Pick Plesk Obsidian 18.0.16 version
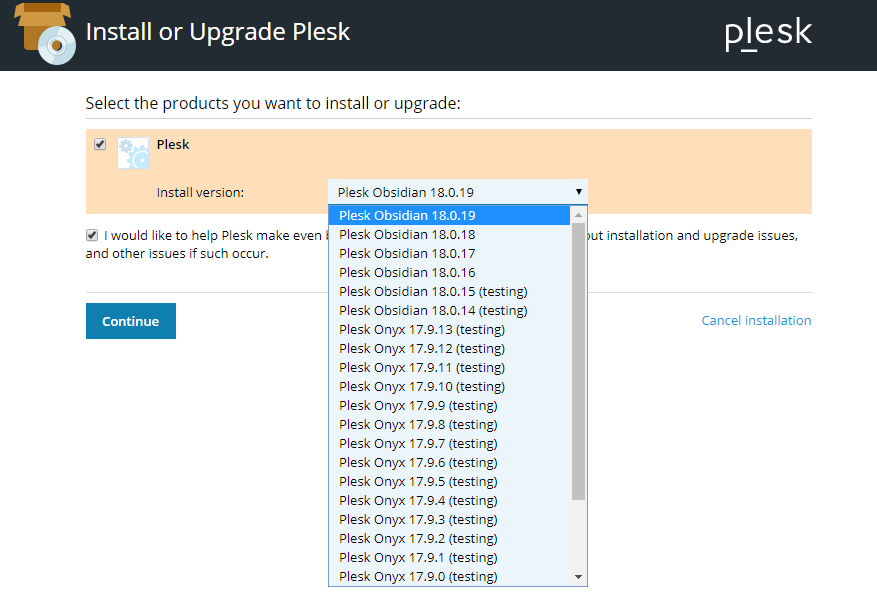 pos(407,272)
